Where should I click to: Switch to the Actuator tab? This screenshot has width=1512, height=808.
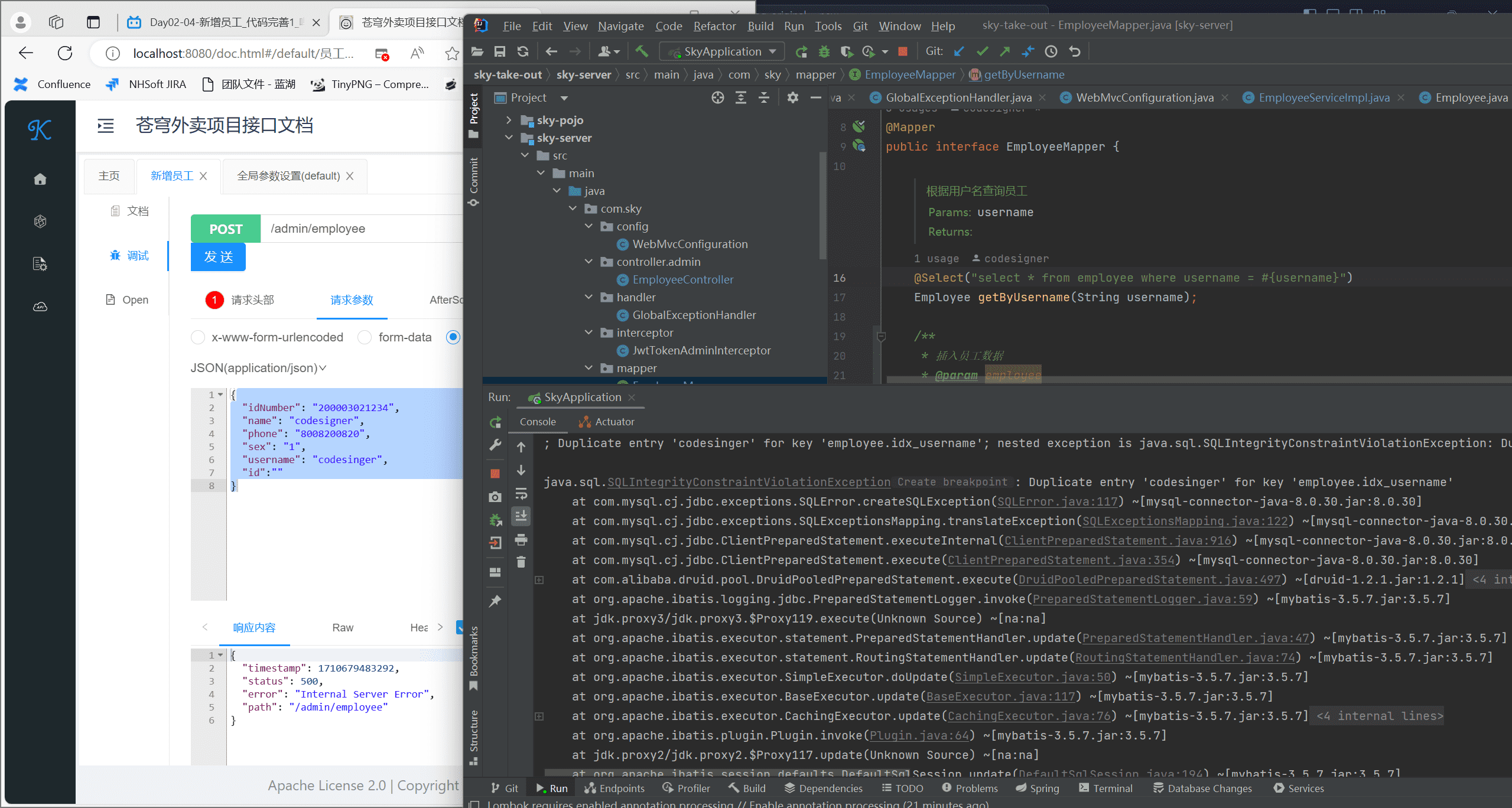[x=606, y=422]
